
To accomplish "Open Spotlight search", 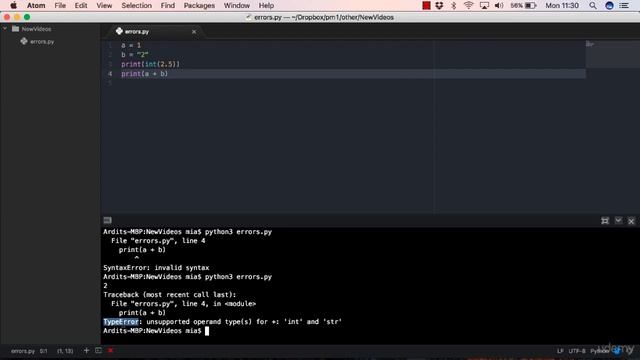I will point(593,5).
